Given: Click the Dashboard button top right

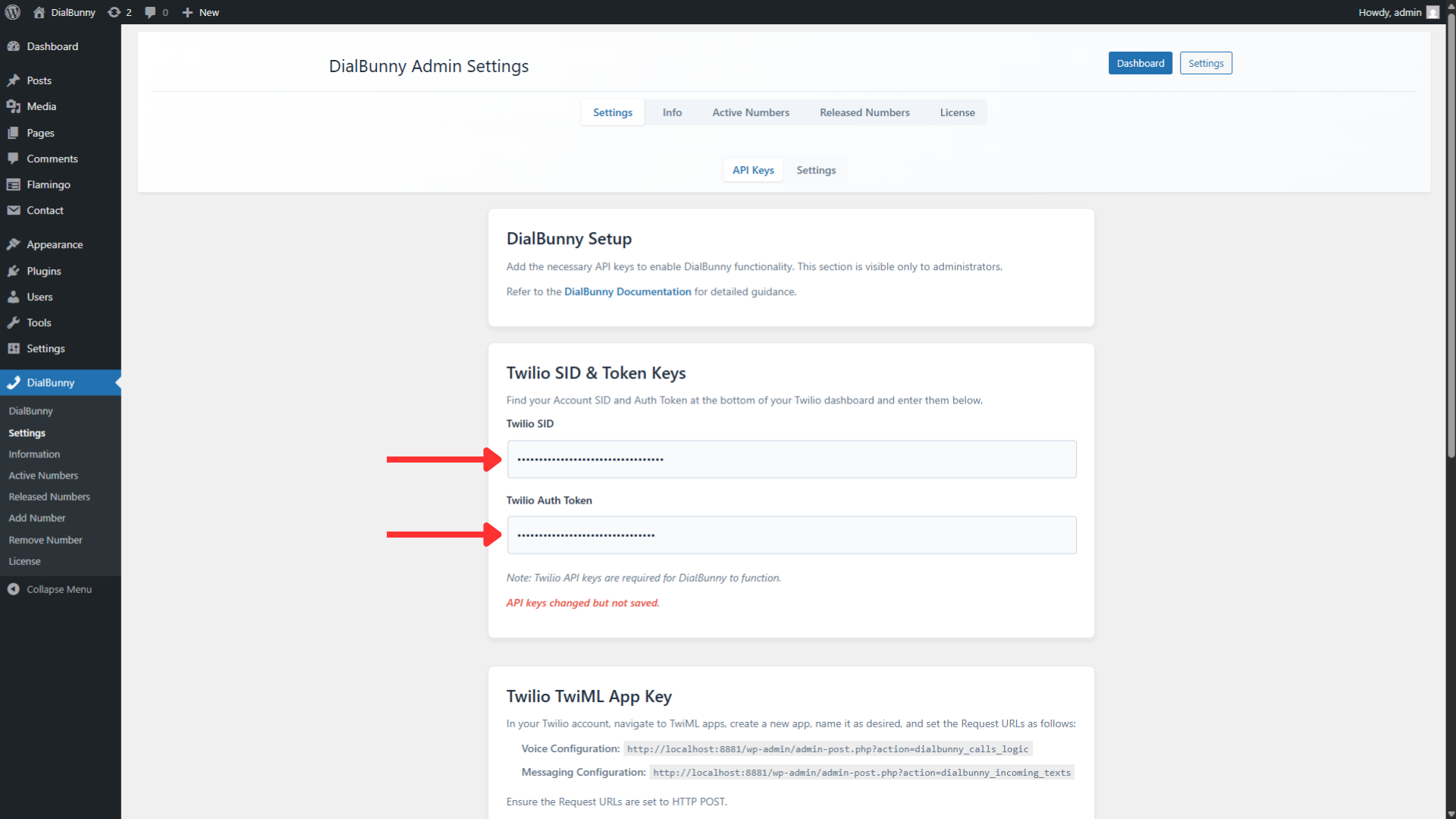Looking at the screenshot, I should [1140, 63].
